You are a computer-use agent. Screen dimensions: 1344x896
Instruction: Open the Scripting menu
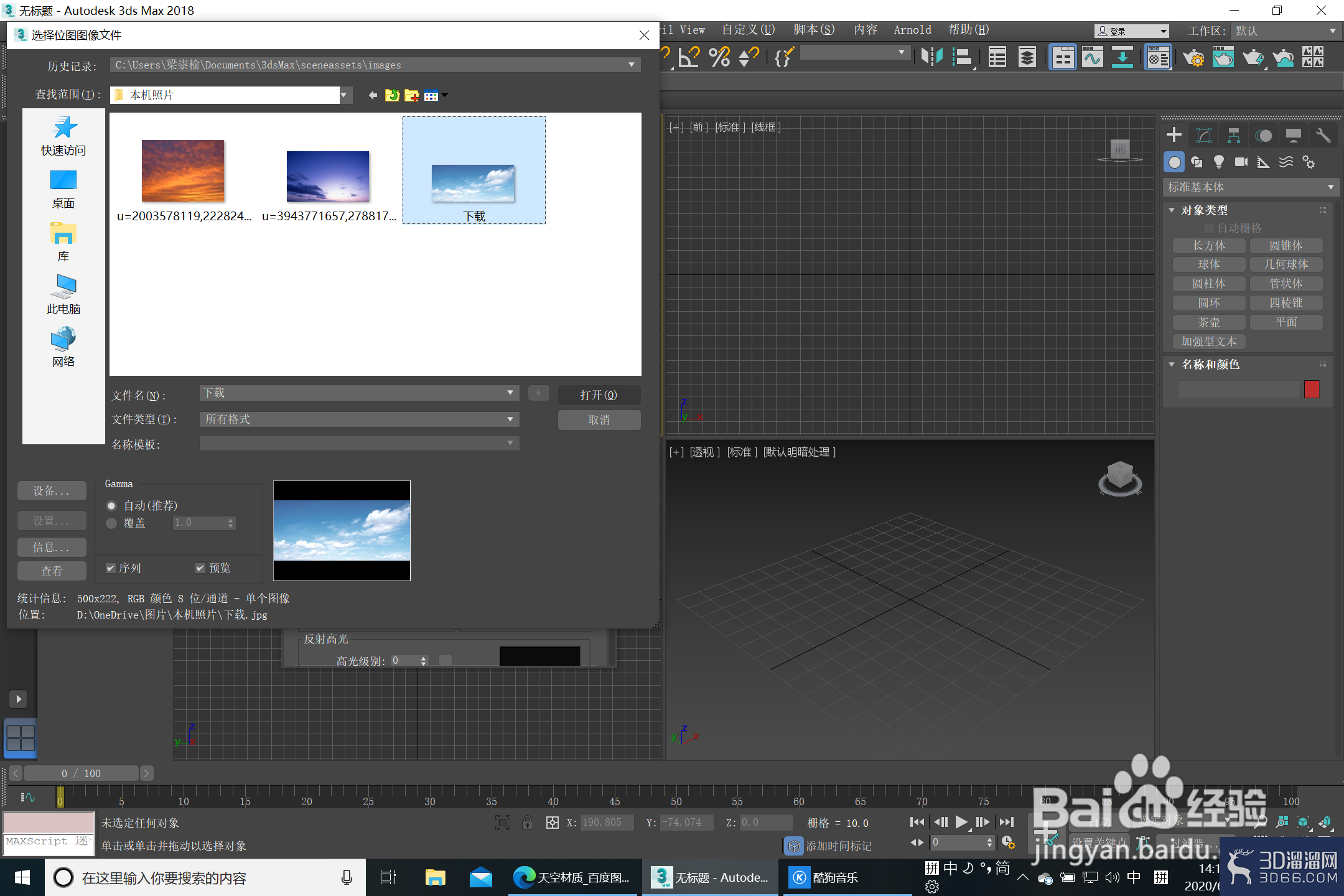pos(814,29)
